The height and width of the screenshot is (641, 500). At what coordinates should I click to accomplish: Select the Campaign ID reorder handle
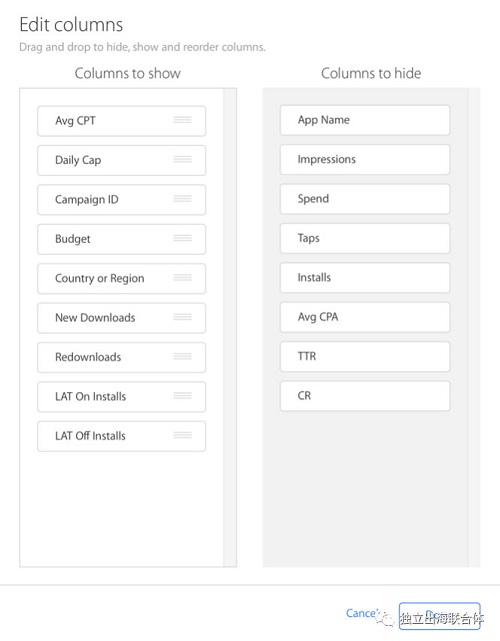click(182, 199)
